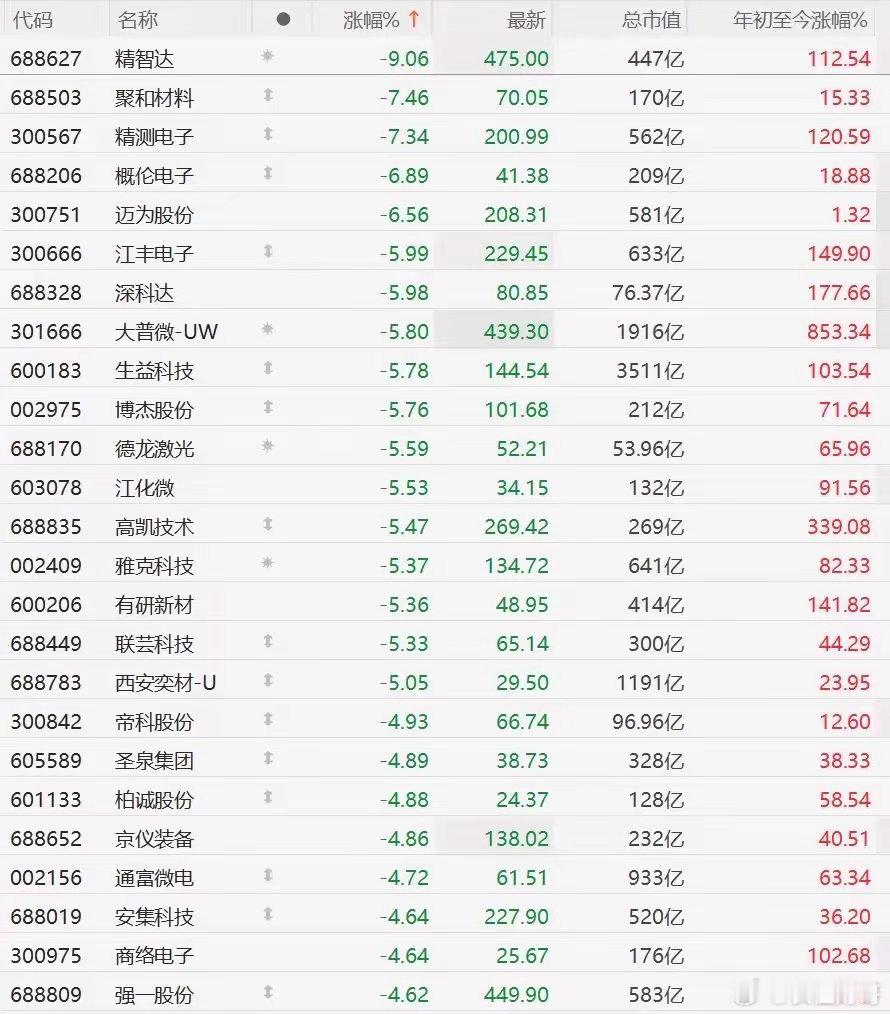Click the 名称 column header
The height and width of the screenshot is (1014, 890).
click(x=137, y=20)
